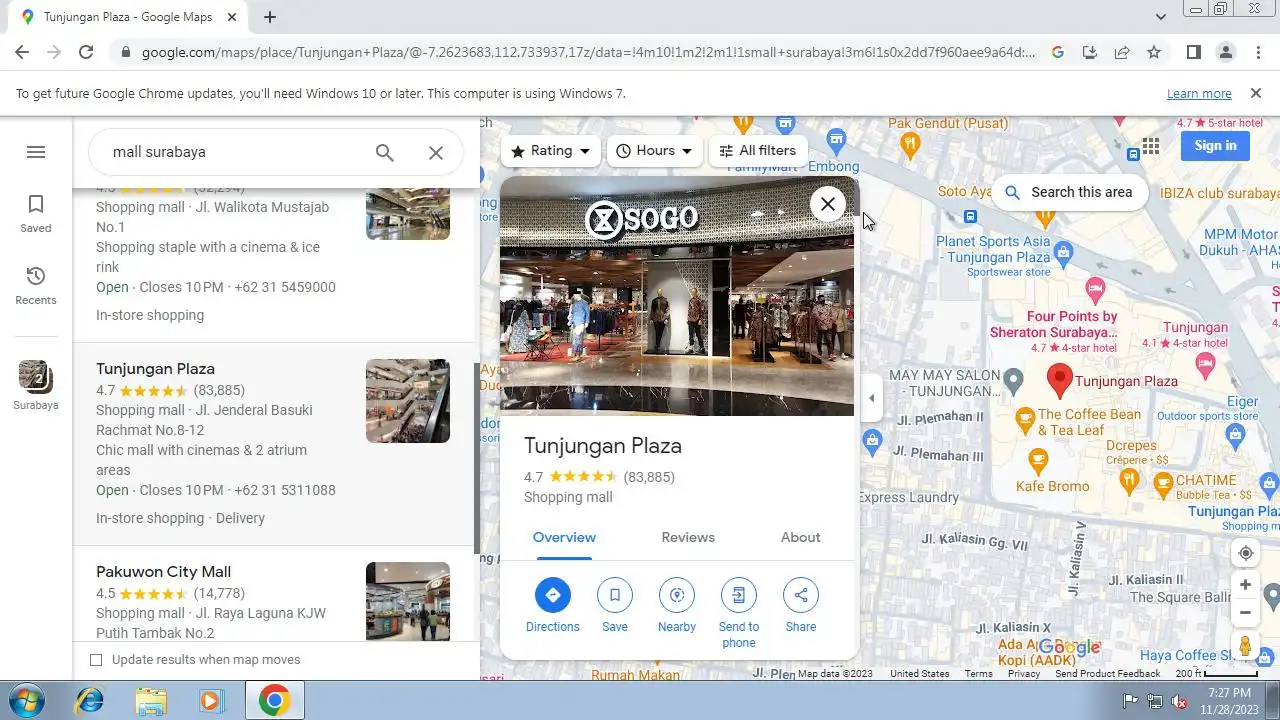The height and width of the screenshot is (720, 1280).
Task: Select the Overview tab
Action: pos(564,538)
